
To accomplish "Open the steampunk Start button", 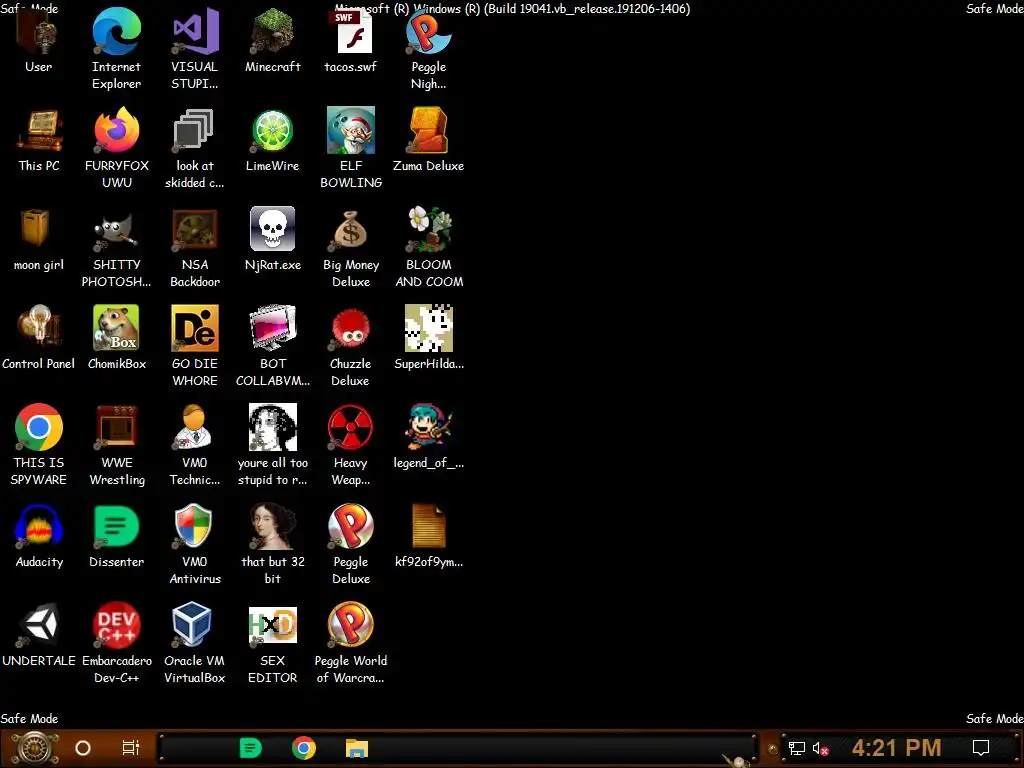I will pos(33,748).
